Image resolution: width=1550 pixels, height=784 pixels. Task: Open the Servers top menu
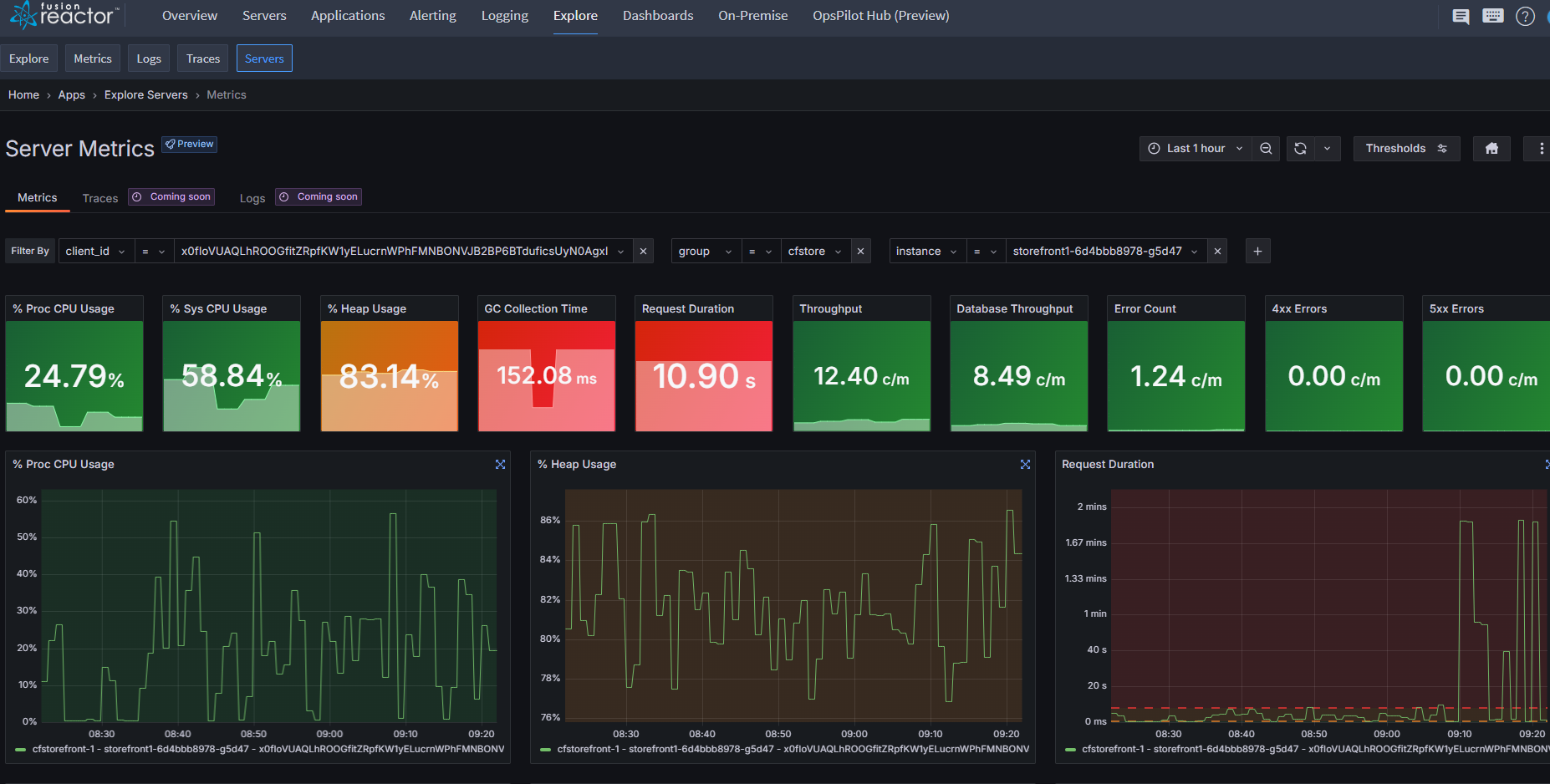coord(264,16)
